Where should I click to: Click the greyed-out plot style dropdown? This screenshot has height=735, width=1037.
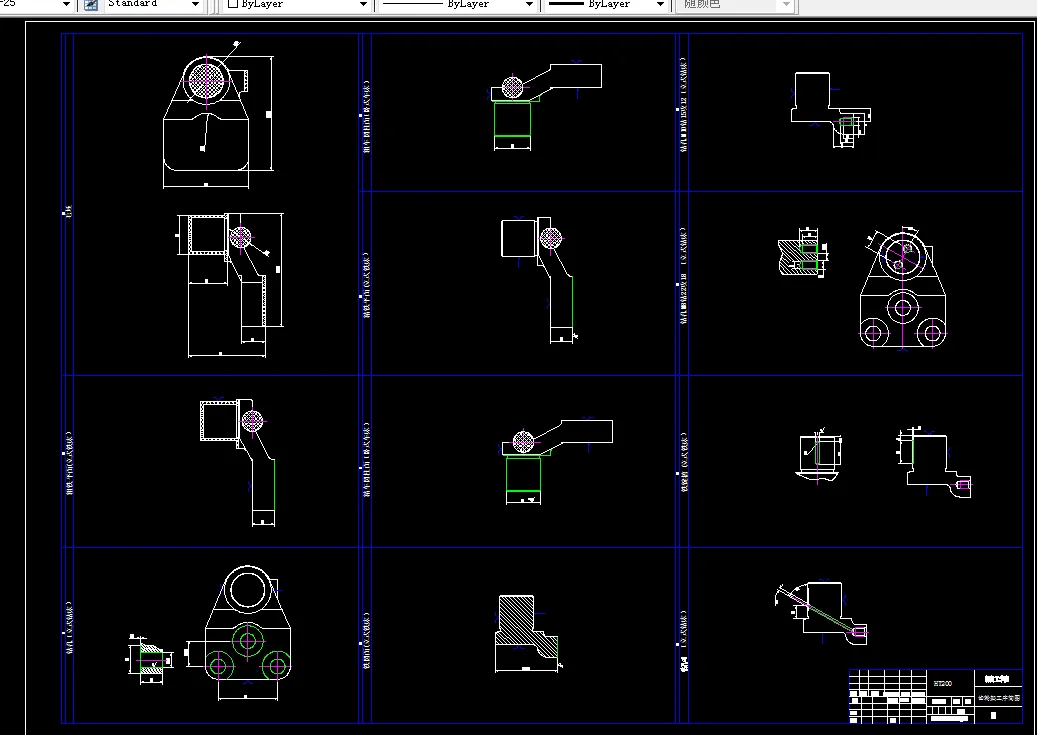pyautogui.click(x=735, y=5)
